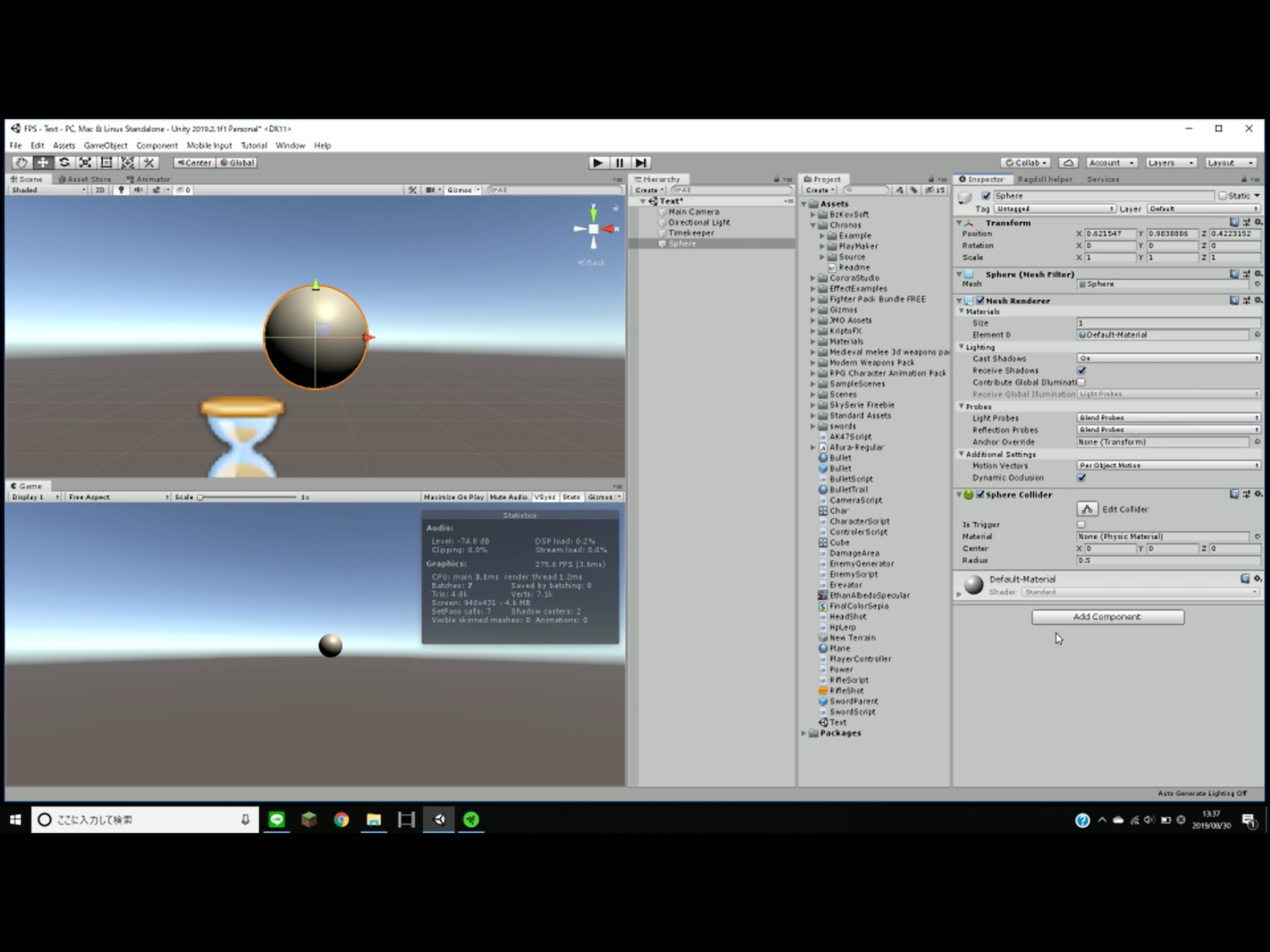Click the Step frame button
Viewport: 1270px width, 952px height.
(x=641, y=163)
